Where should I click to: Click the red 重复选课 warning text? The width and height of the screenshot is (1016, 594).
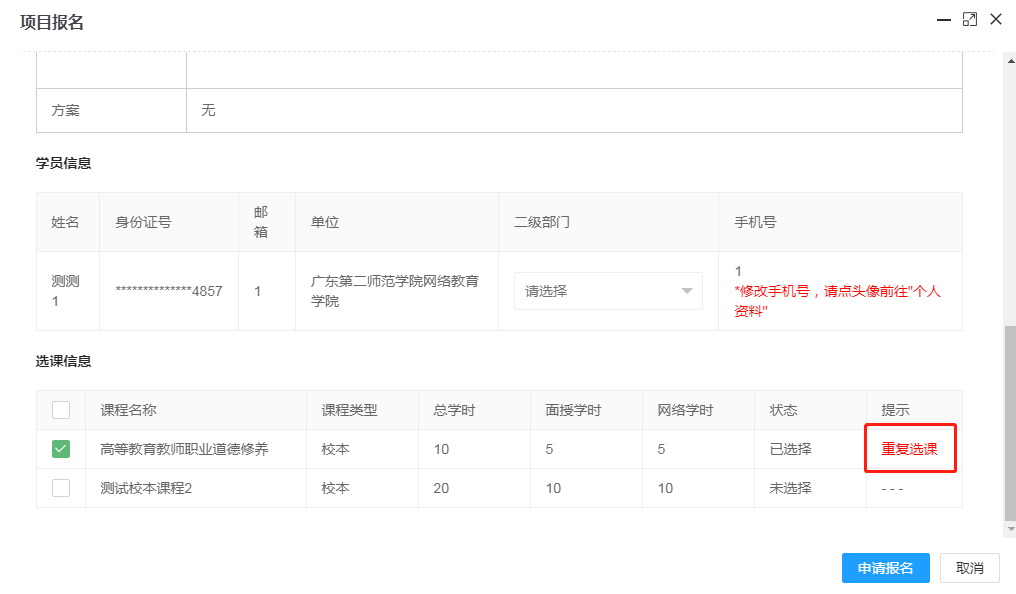(x=909, y=449)
